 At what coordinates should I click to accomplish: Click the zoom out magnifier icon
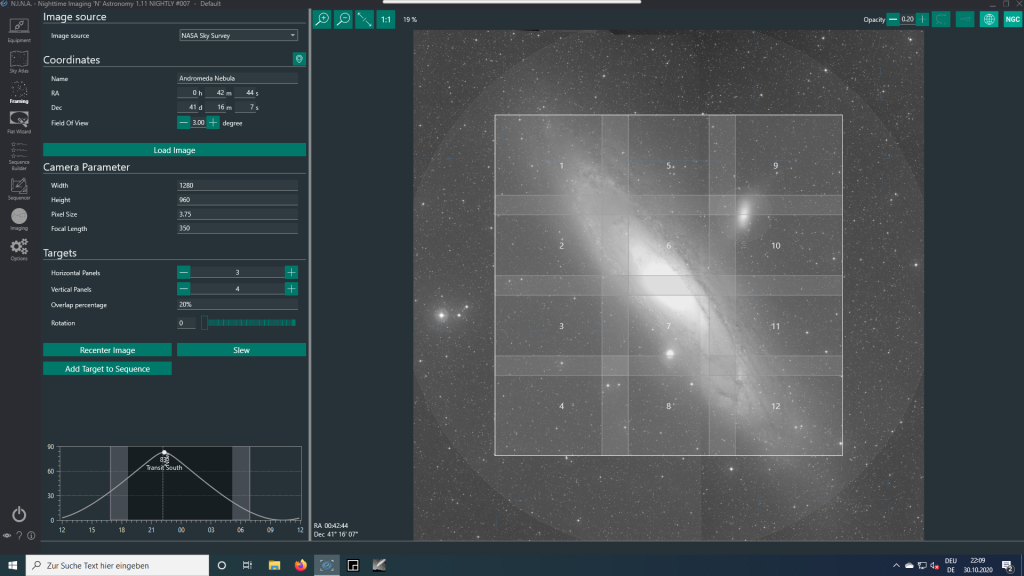(343, 19)
